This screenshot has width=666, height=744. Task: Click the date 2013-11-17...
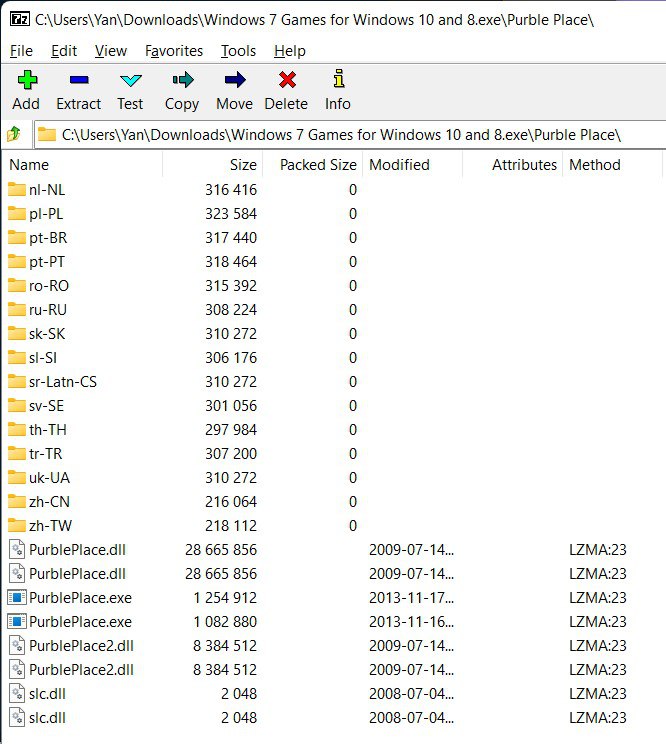(x=411, y=597)
